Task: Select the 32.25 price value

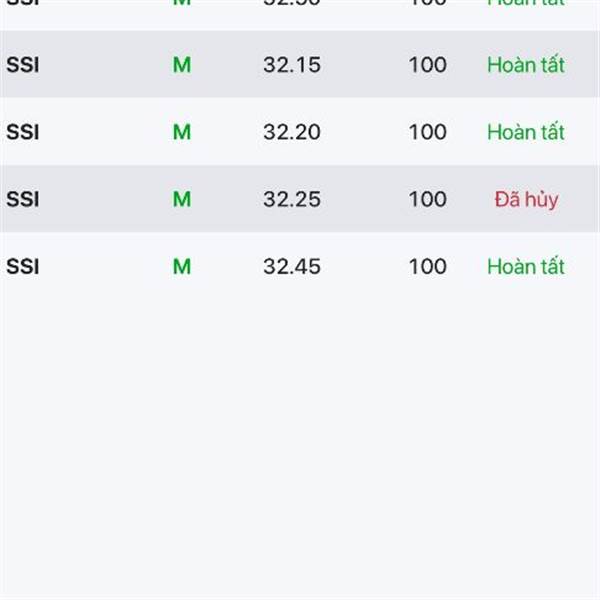Action: point(292,199)
